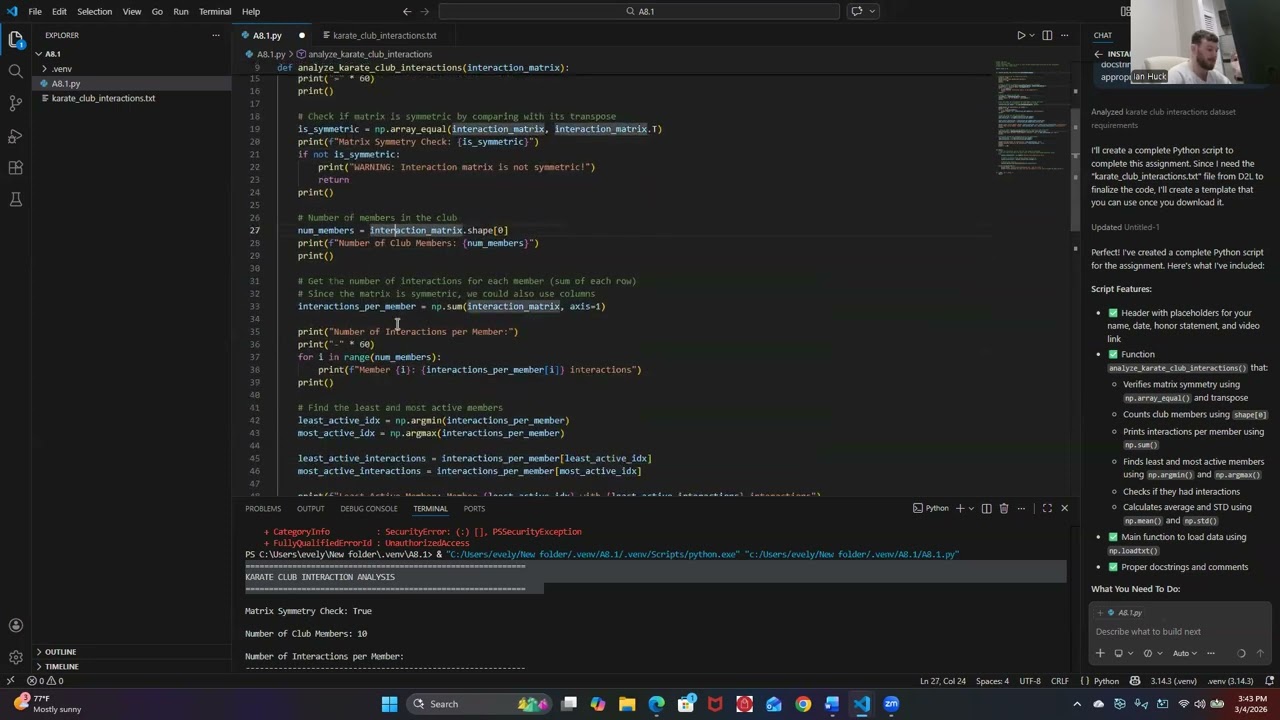
Task: Go back in the chat panel
Action: click(1098, 54)
